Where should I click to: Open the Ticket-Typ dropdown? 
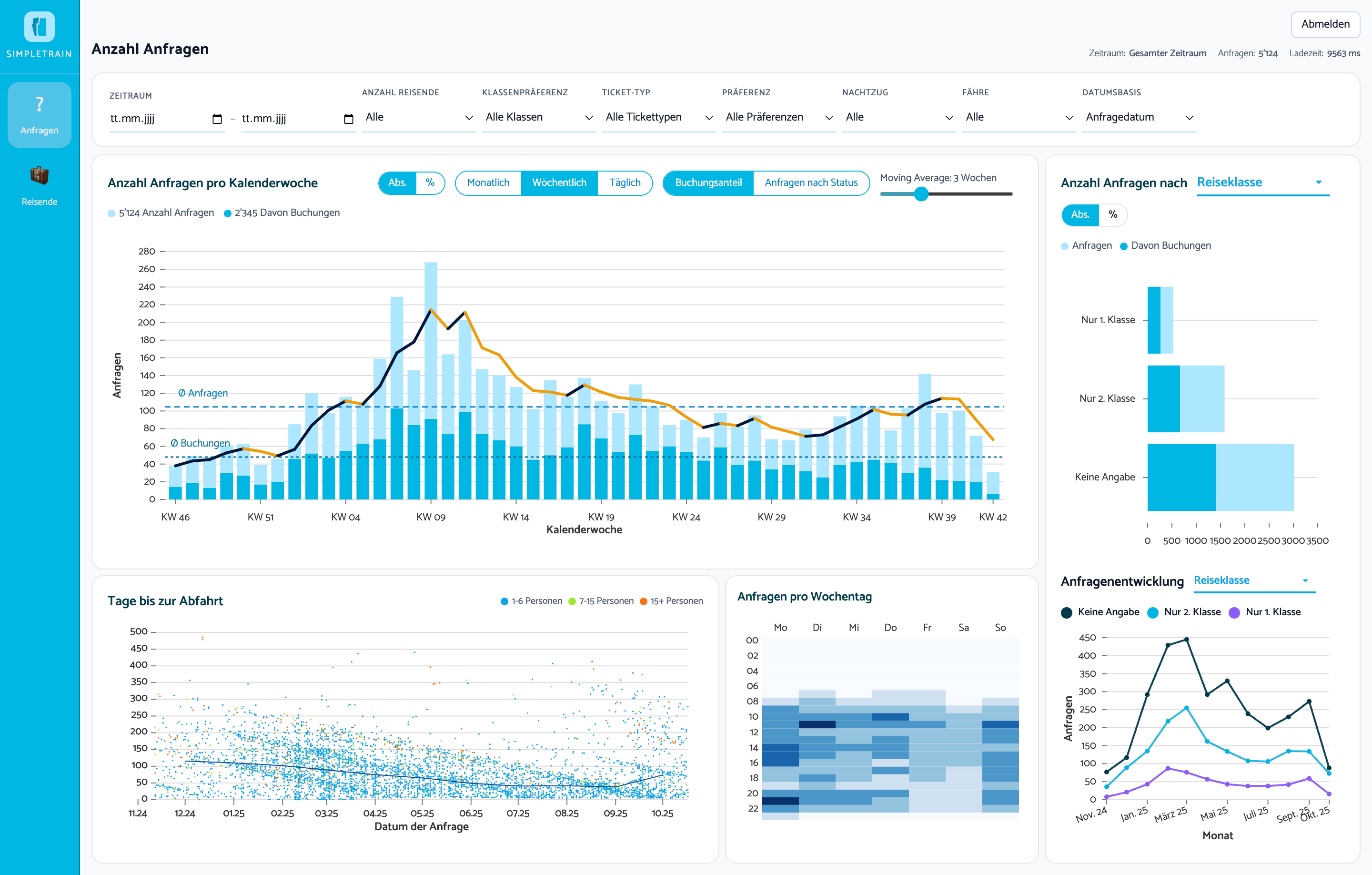click(659, 117)
